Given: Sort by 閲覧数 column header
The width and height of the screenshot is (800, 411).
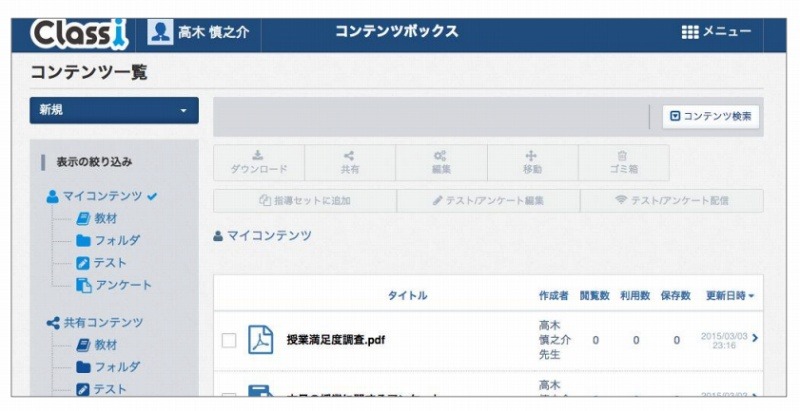Looking at the screenshot, I should [x=594, y=296].
